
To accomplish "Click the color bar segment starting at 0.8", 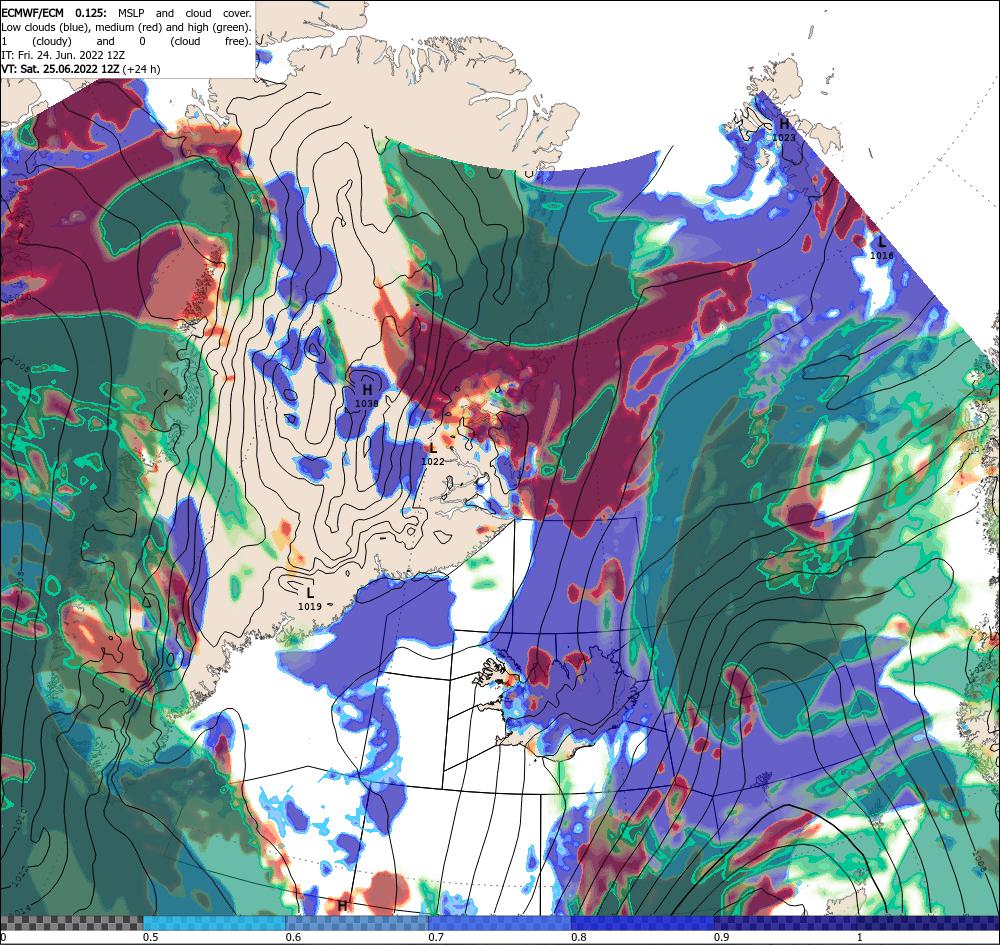I will coord(643,923).
